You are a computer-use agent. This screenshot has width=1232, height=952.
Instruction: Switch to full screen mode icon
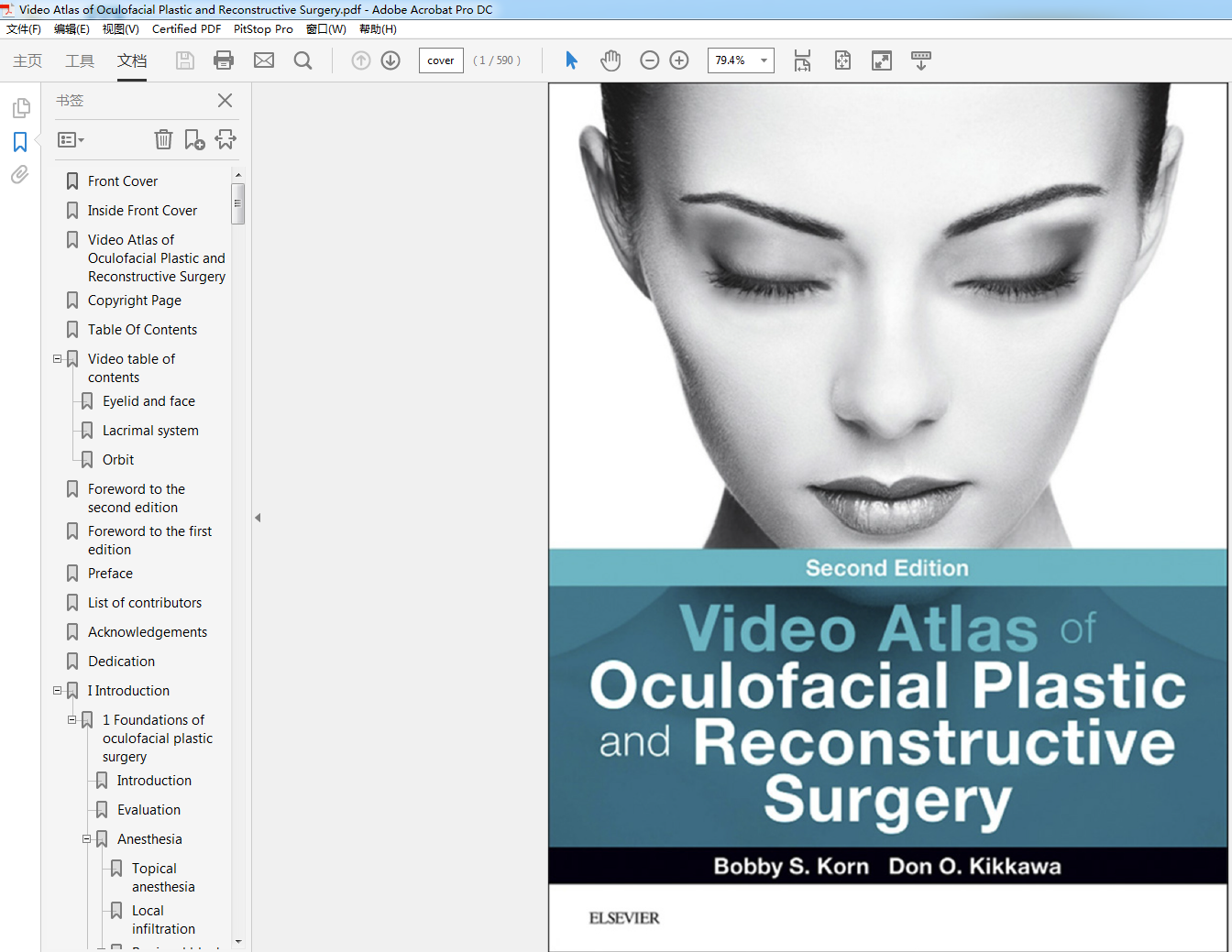(x=882, y=60)
